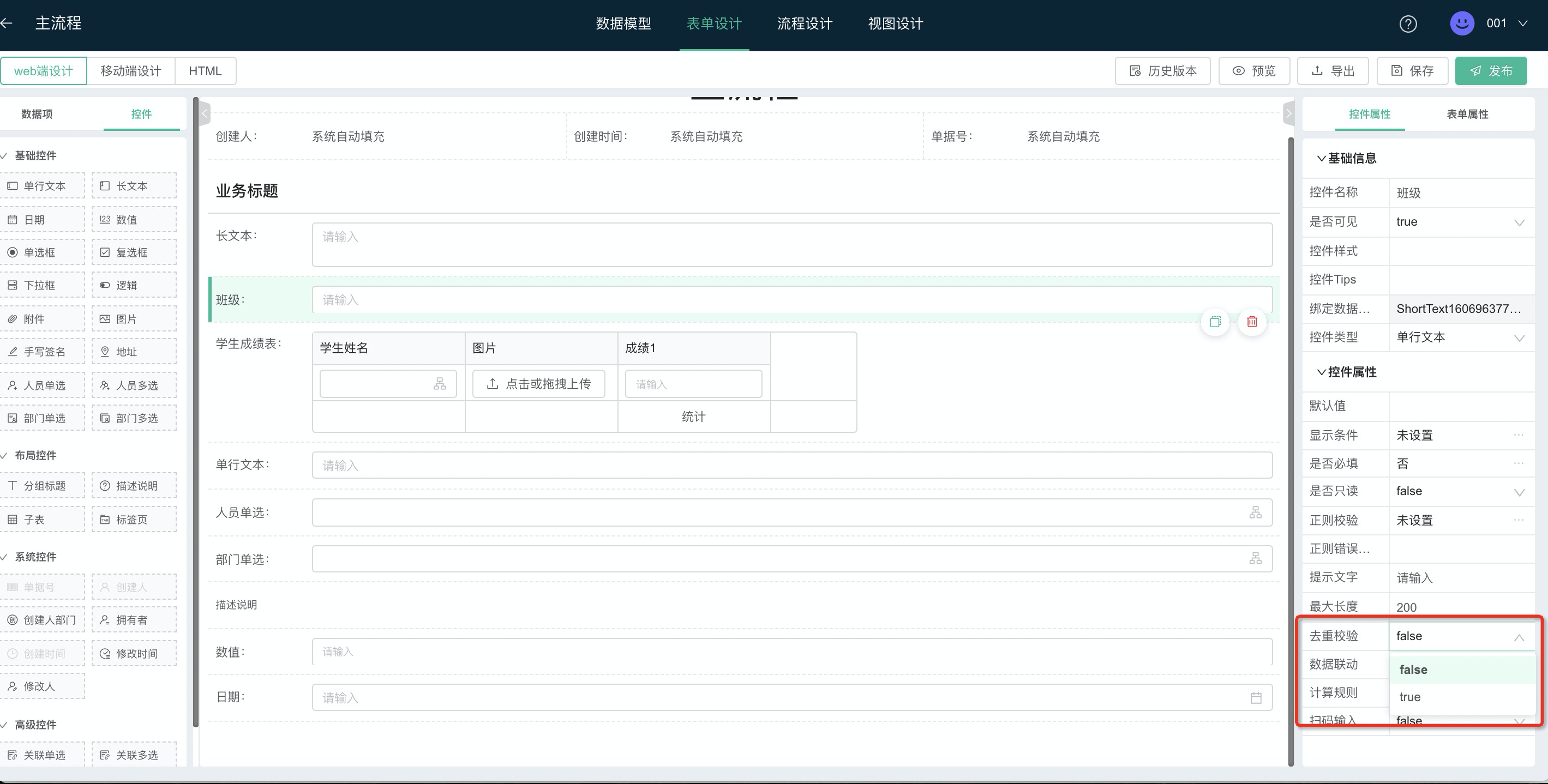Pick the 子表 subtable control

click(x=42, y=519)
